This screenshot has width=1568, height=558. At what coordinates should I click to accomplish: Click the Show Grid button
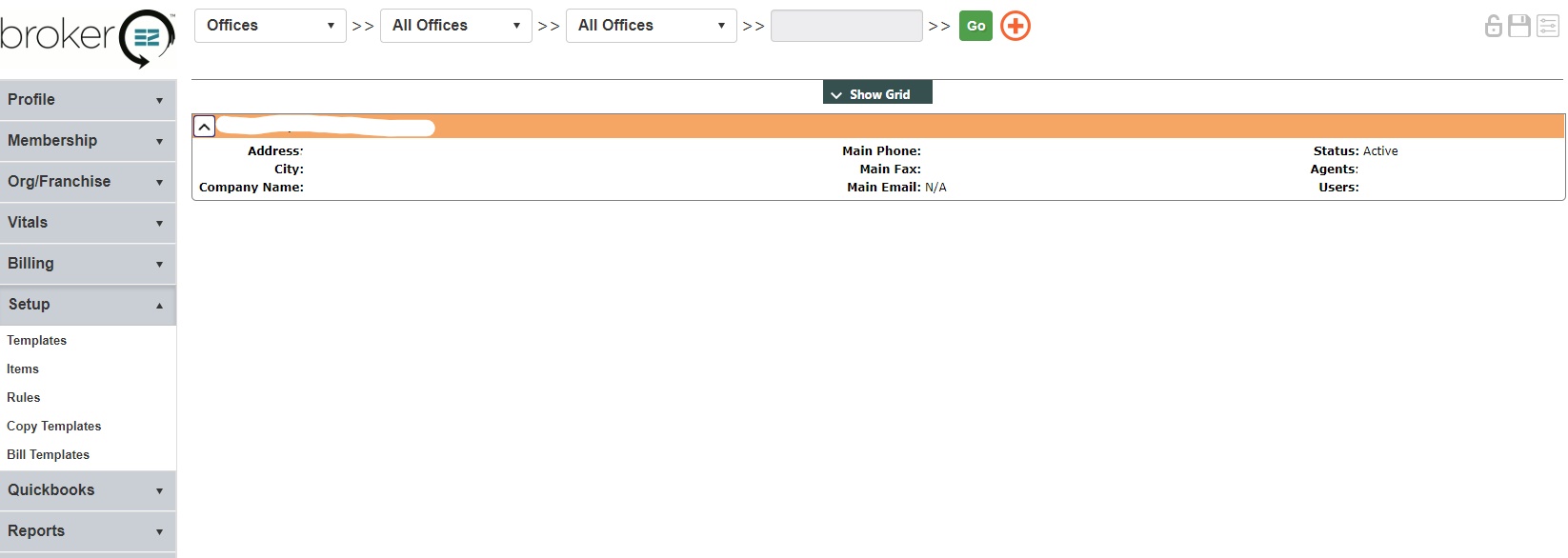point(877,93)
